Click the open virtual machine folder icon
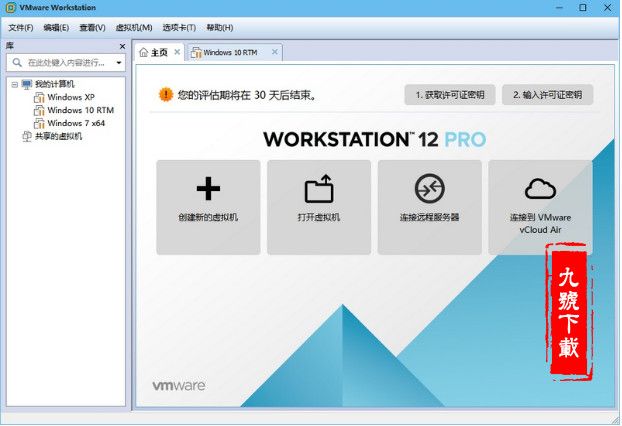622x426 pixels. point(318,189)
